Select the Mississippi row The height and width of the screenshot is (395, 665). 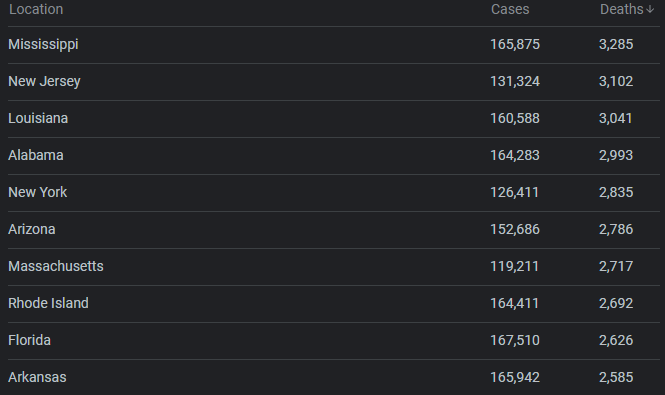coord(334,45)
